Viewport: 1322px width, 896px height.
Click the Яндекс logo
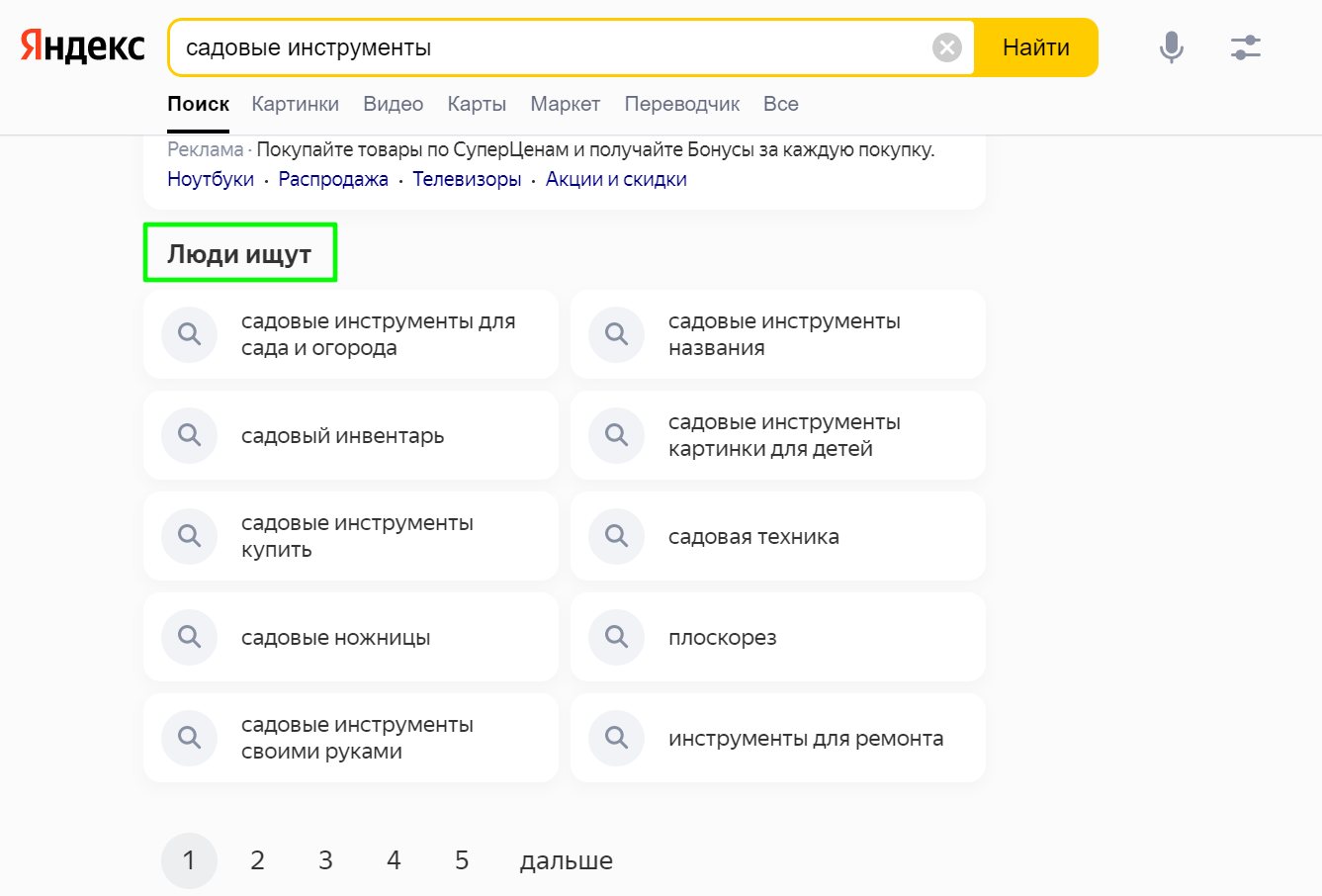[x=83, y=46]
